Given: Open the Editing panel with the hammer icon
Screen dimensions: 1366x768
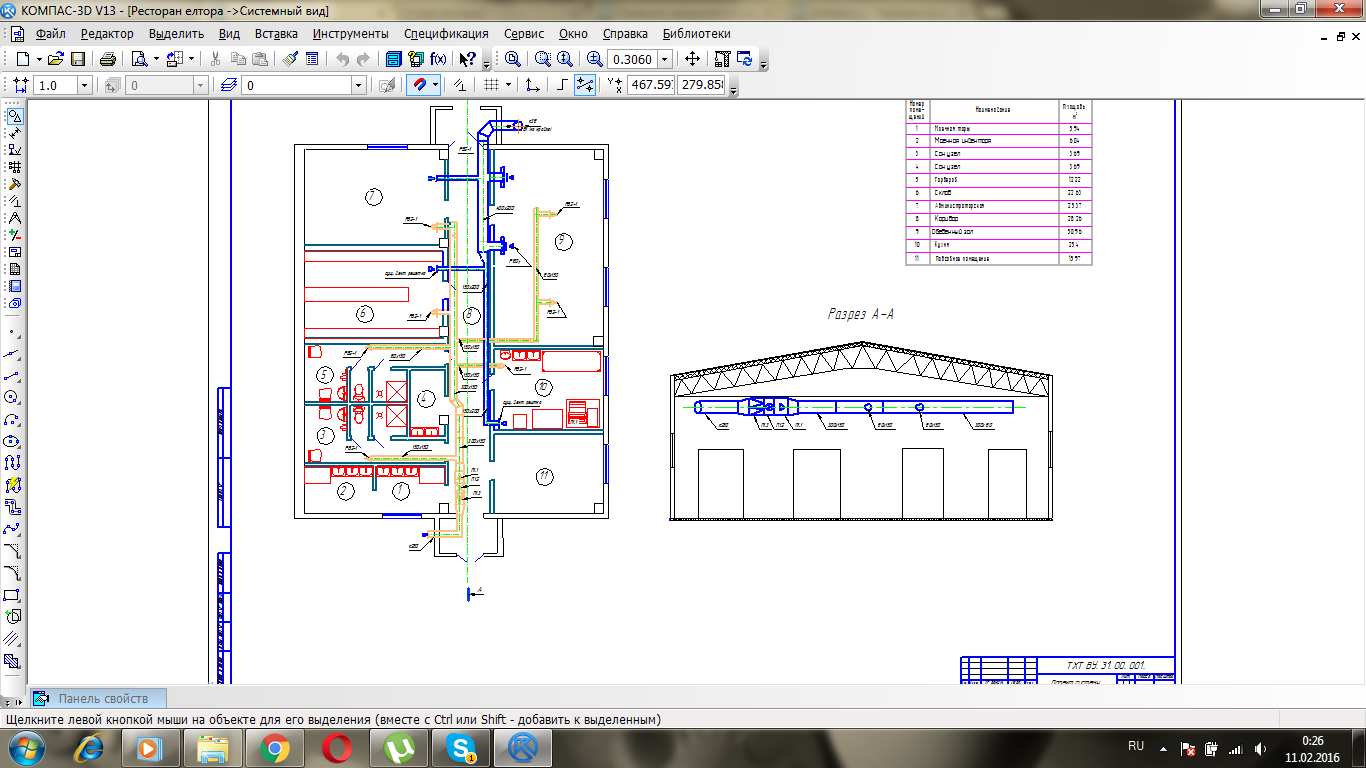Looking at the screenshot, I should 14,184.
